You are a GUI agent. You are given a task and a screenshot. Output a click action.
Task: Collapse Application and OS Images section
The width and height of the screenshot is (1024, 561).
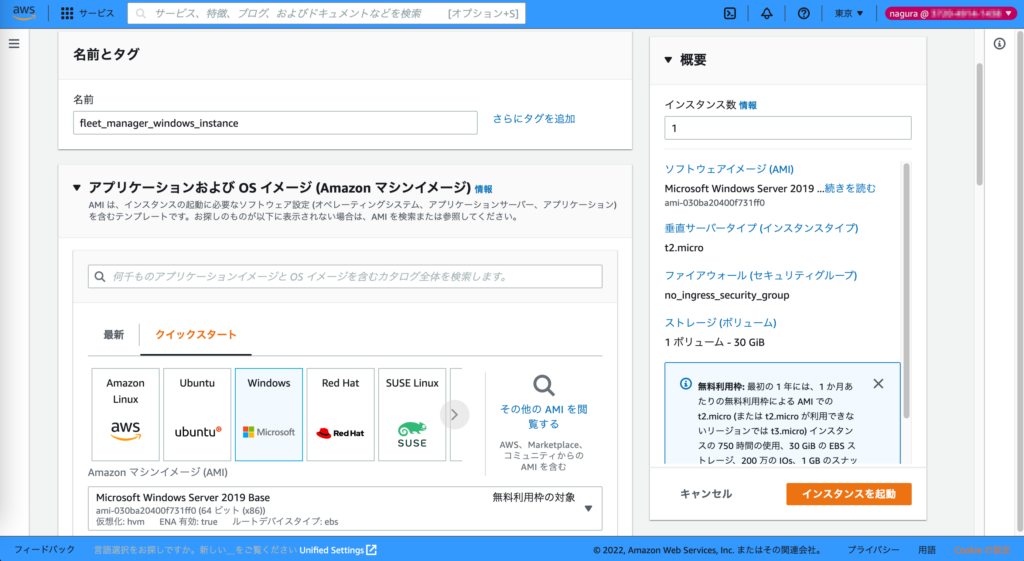(77, 188)
